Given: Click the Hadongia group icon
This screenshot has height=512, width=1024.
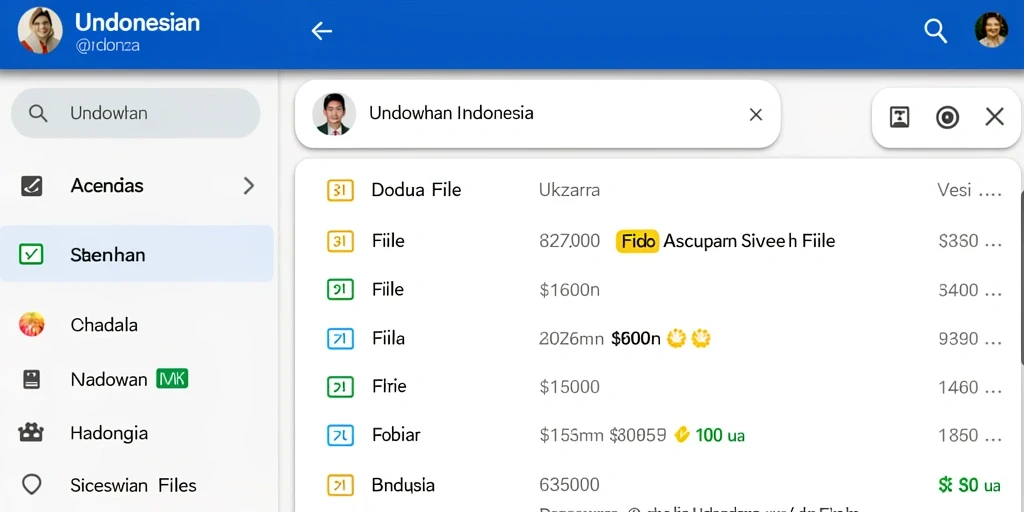Looking at the screenshot, I should pos(31,432).
